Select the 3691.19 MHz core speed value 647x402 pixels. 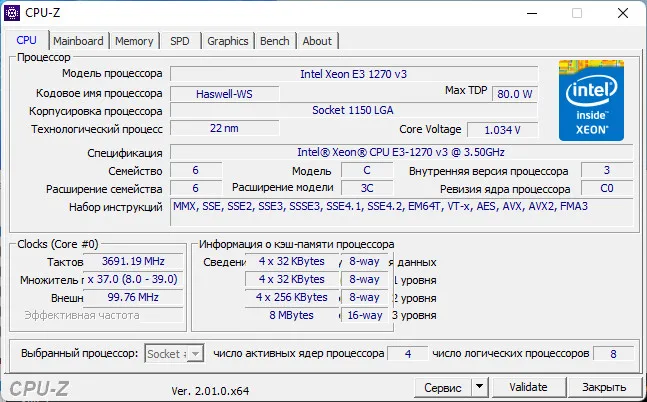coord(133,261)
